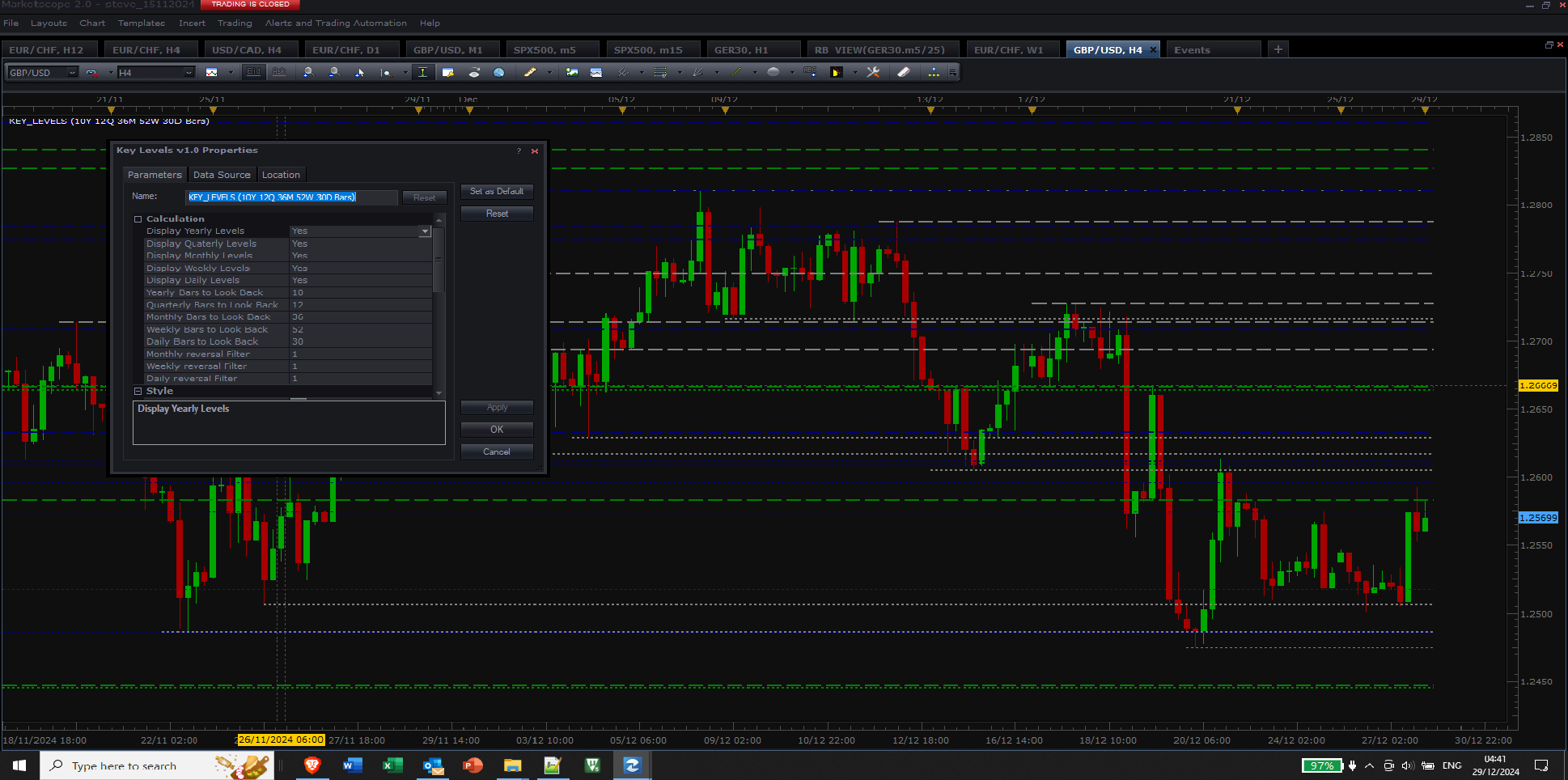
Task: Add a new chart tab with plus button
Action: pos(1278,49)
